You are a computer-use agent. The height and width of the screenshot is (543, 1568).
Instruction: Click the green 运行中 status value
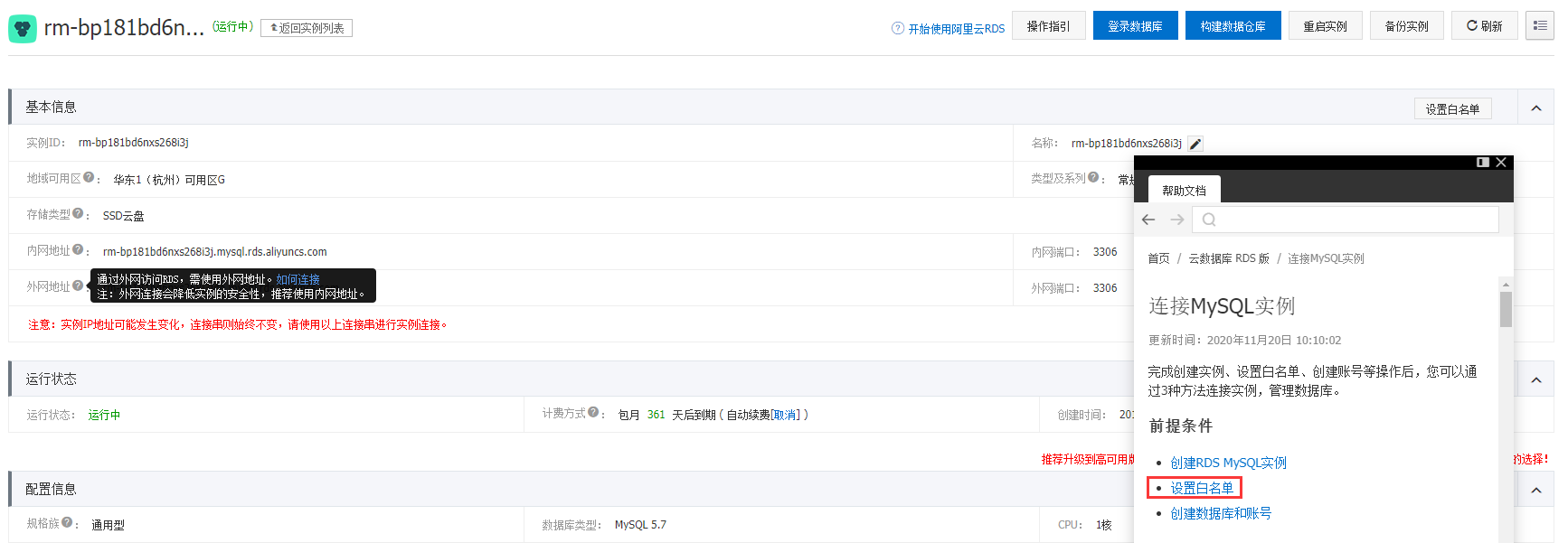pyautogui.click(x=104, y=415)
